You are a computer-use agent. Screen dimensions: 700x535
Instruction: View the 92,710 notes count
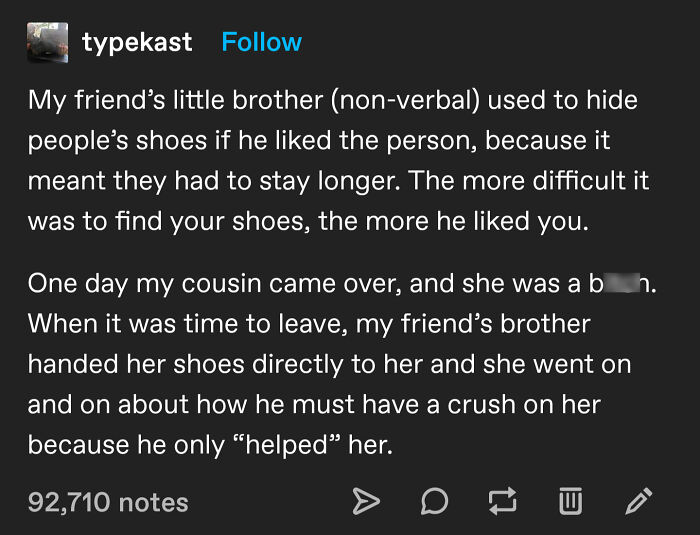(108, 501)
